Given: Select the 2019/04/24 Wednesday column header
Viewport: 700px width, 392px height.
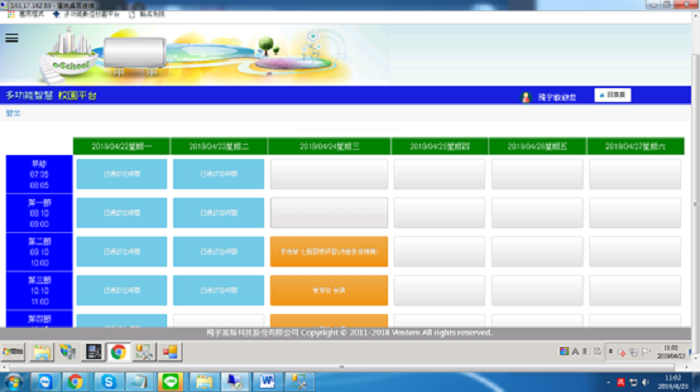Looking at the screenshot, I should pos(329,146).
